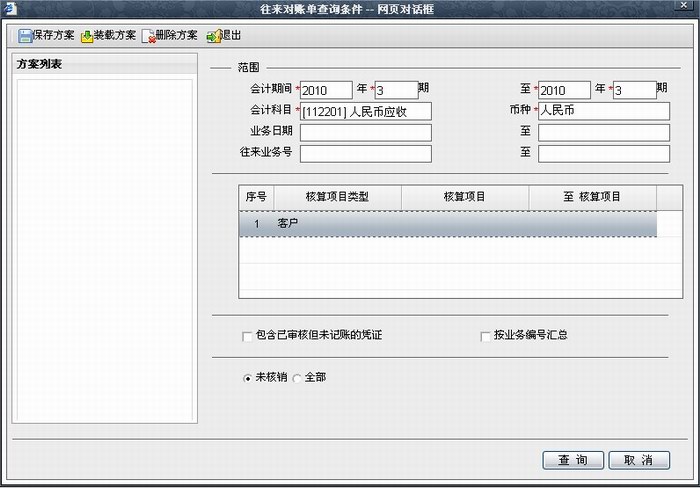Image resolution: width=700 pixels, height=488 pixels.
Task: Click the 删除方案 delete icon
Action: tap(148, 36)
